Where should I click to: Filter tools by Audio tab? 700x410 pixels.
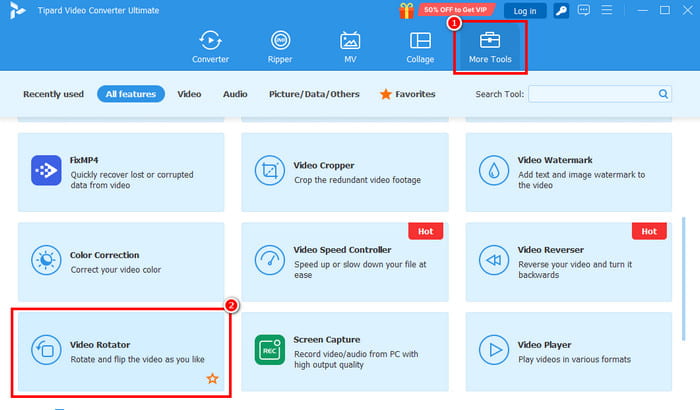coord(235,94)
